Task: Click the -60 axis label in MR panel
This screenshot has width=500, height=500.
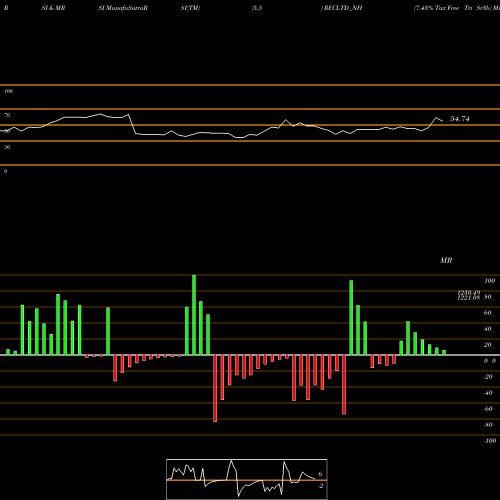Action: click(x=488, y=409)
